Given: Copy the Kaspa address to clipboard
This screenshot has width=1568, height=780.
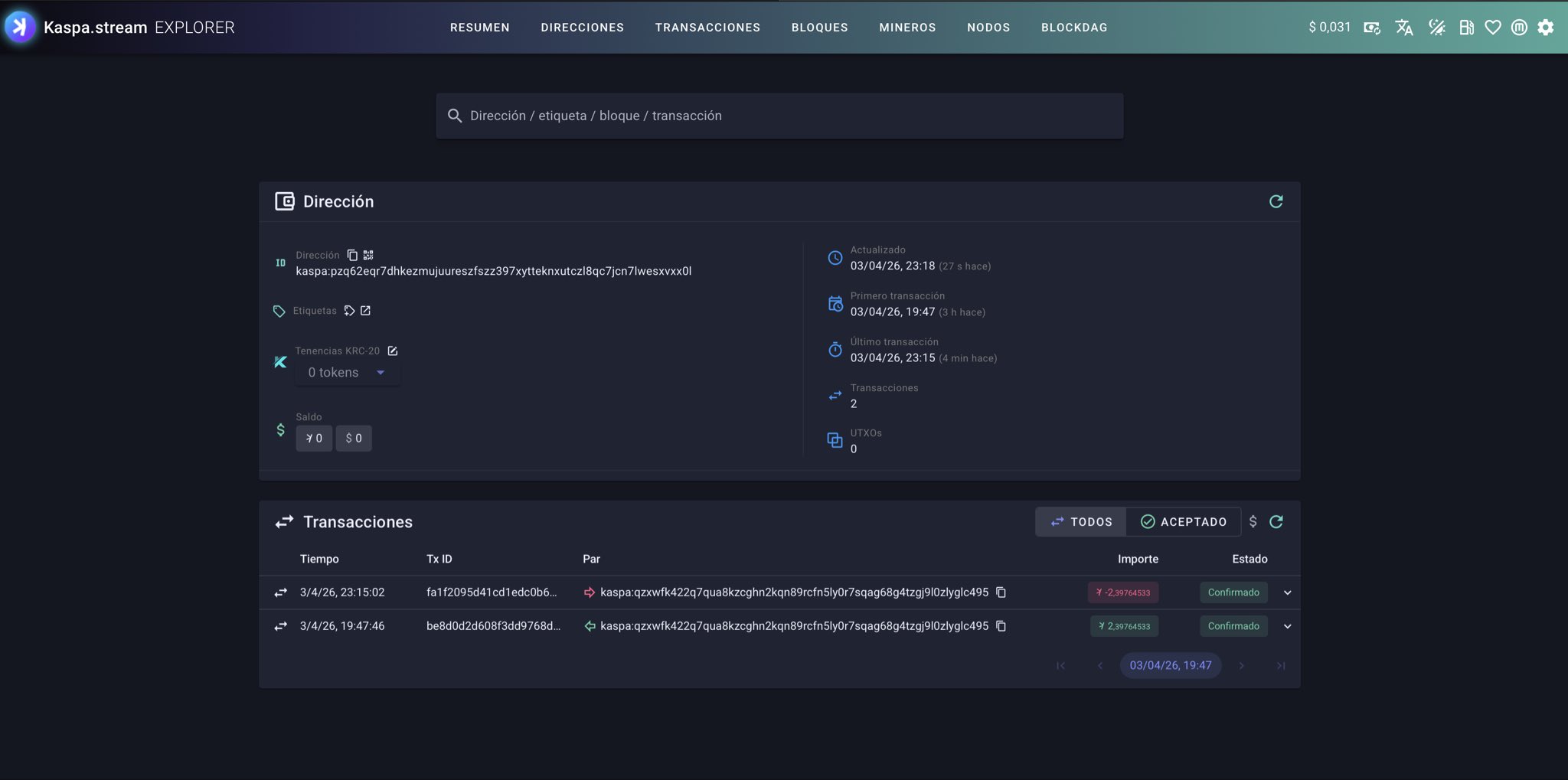Looking at the screenshot, I should (352, 255).
